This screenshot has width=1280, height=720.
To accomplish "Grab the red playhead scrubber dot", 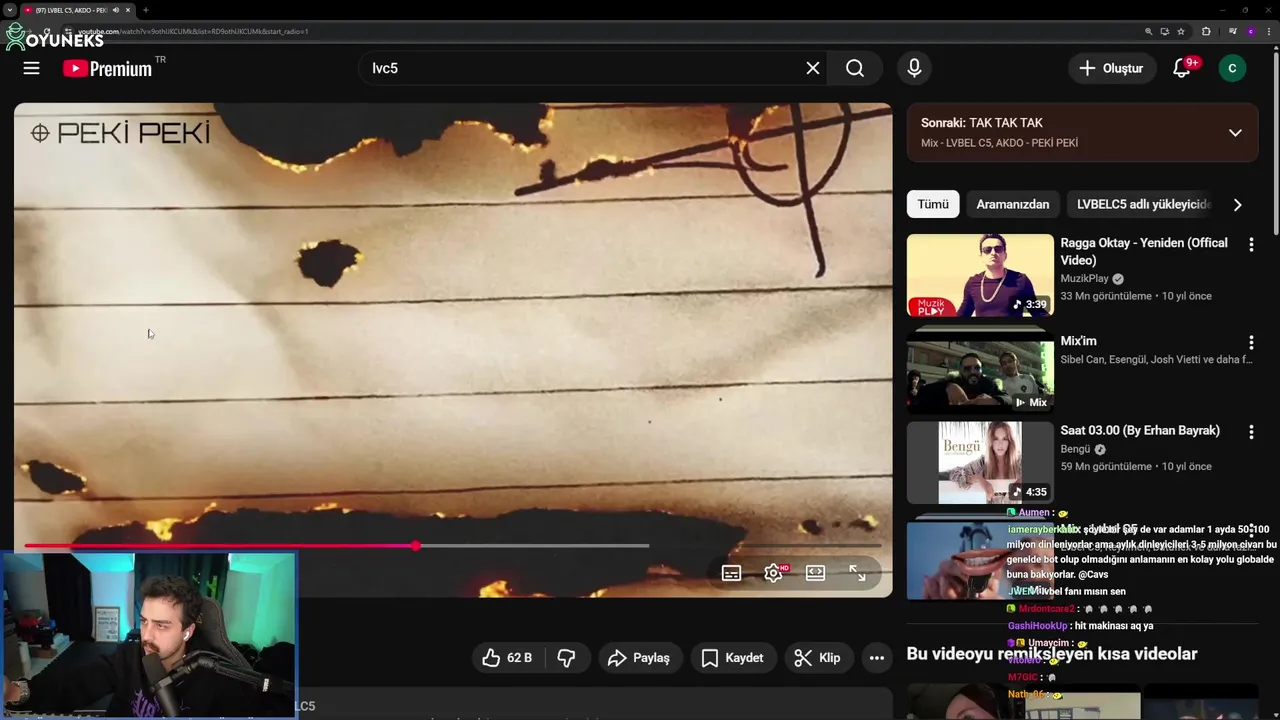I will point(415,546).
